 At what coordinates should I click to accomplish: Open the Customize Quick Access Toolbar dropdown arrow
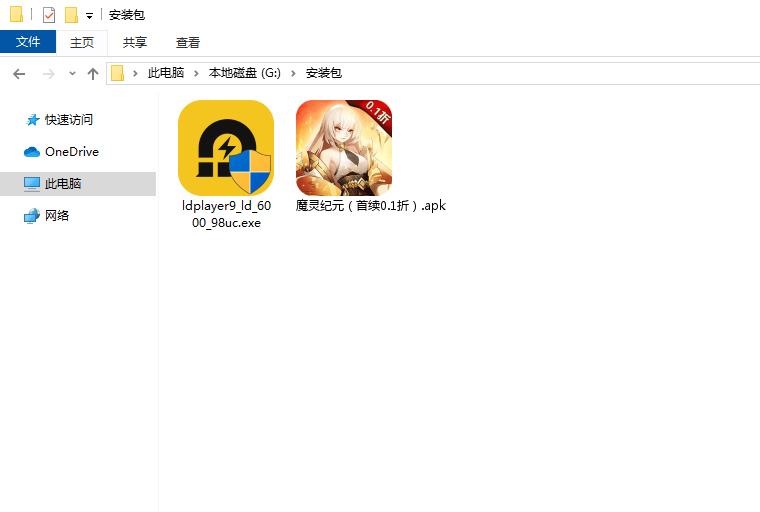[89, 16]
